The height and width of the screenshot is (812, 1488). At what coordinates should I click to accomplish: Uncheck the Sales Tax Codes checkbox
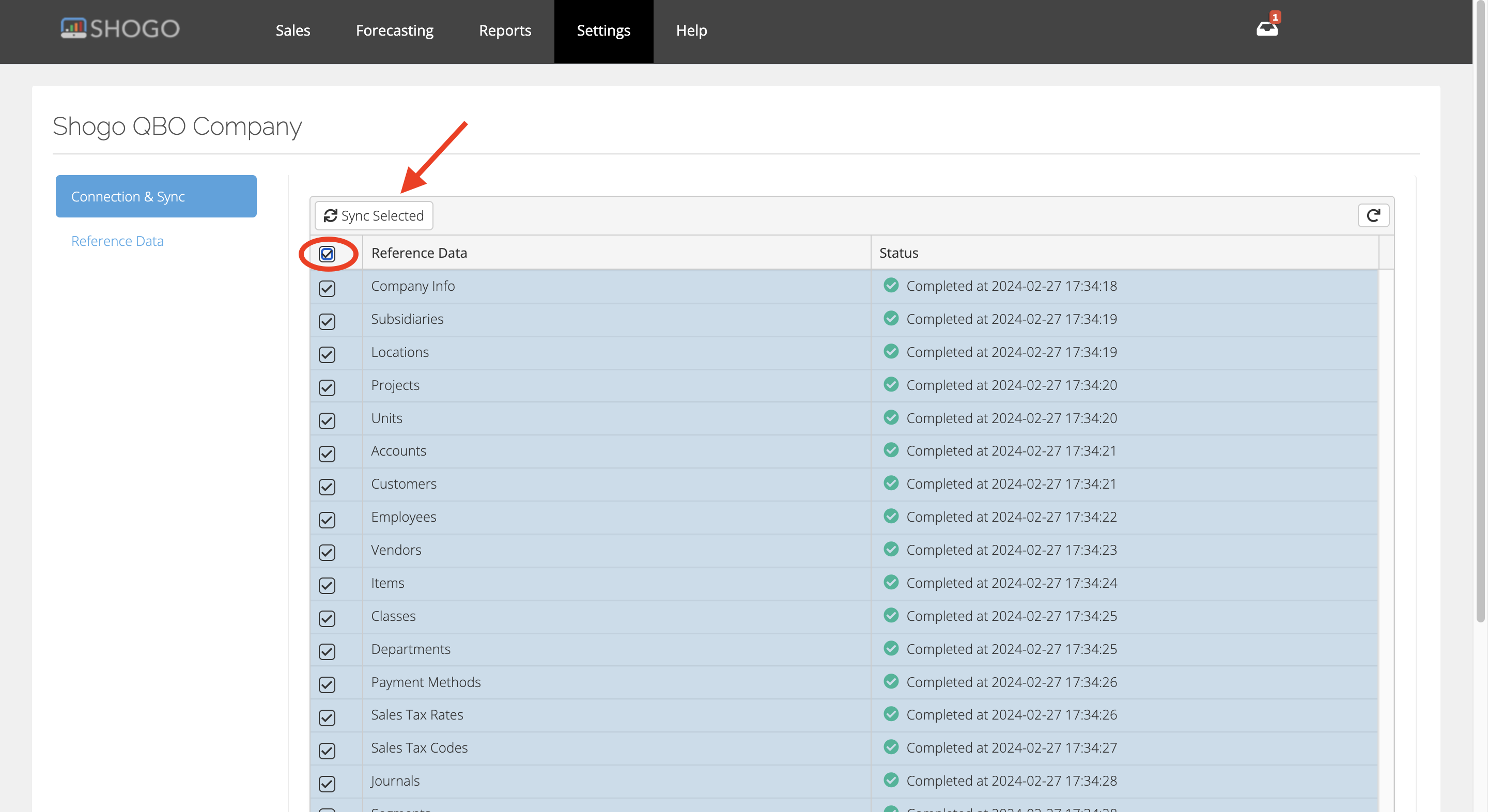click(327, 750)
